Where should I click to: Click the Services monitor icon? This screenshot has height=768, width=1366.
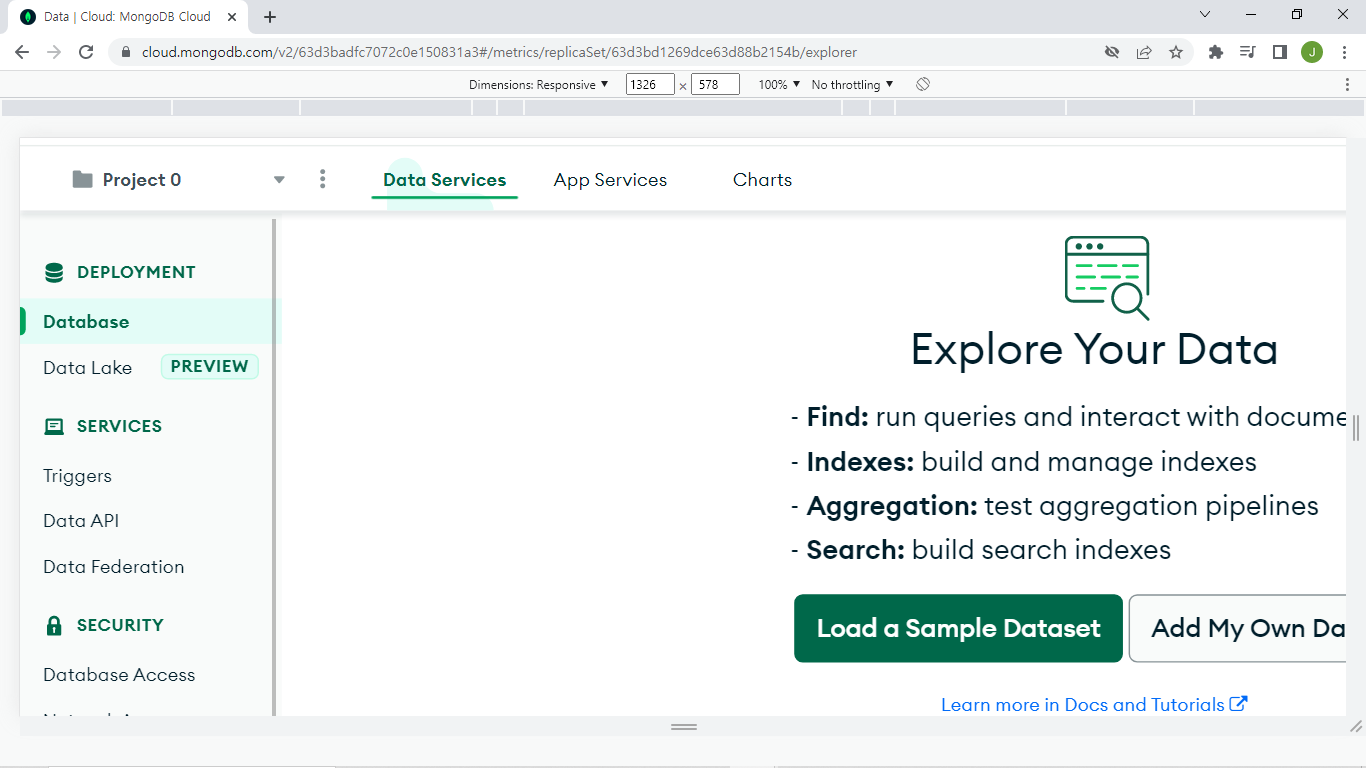point(54,426)
